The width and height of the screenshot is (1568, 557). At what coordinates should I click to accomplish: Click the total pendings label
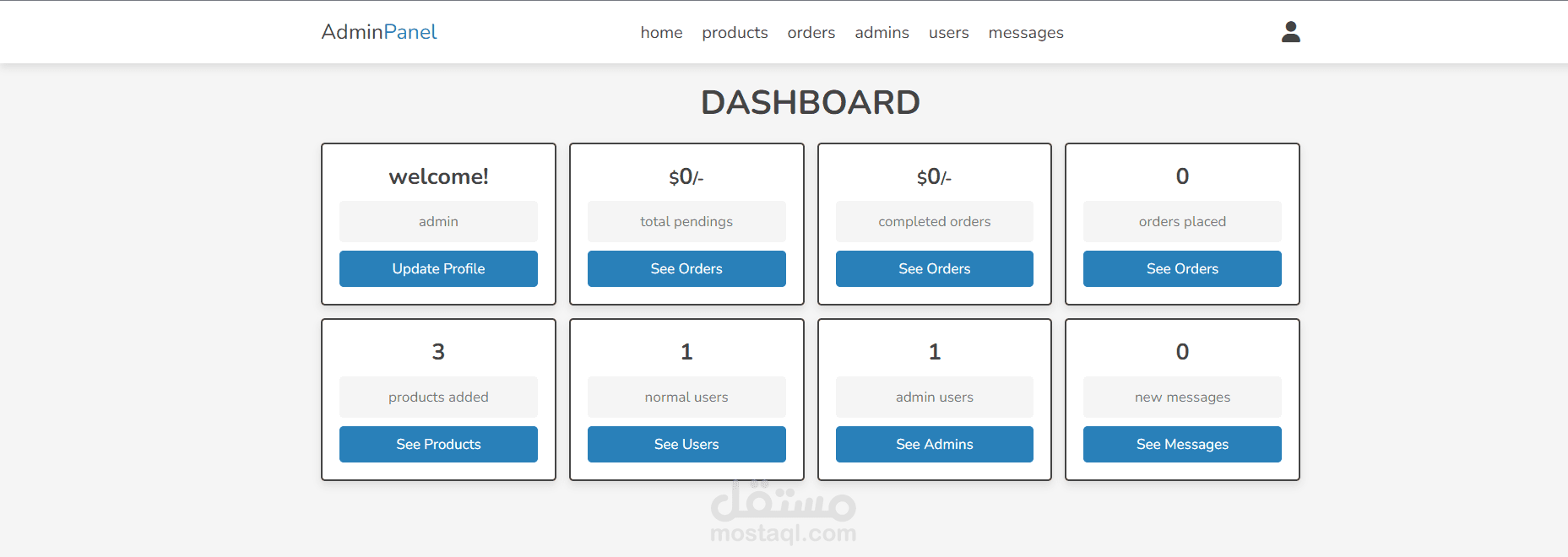pos(686,221)
